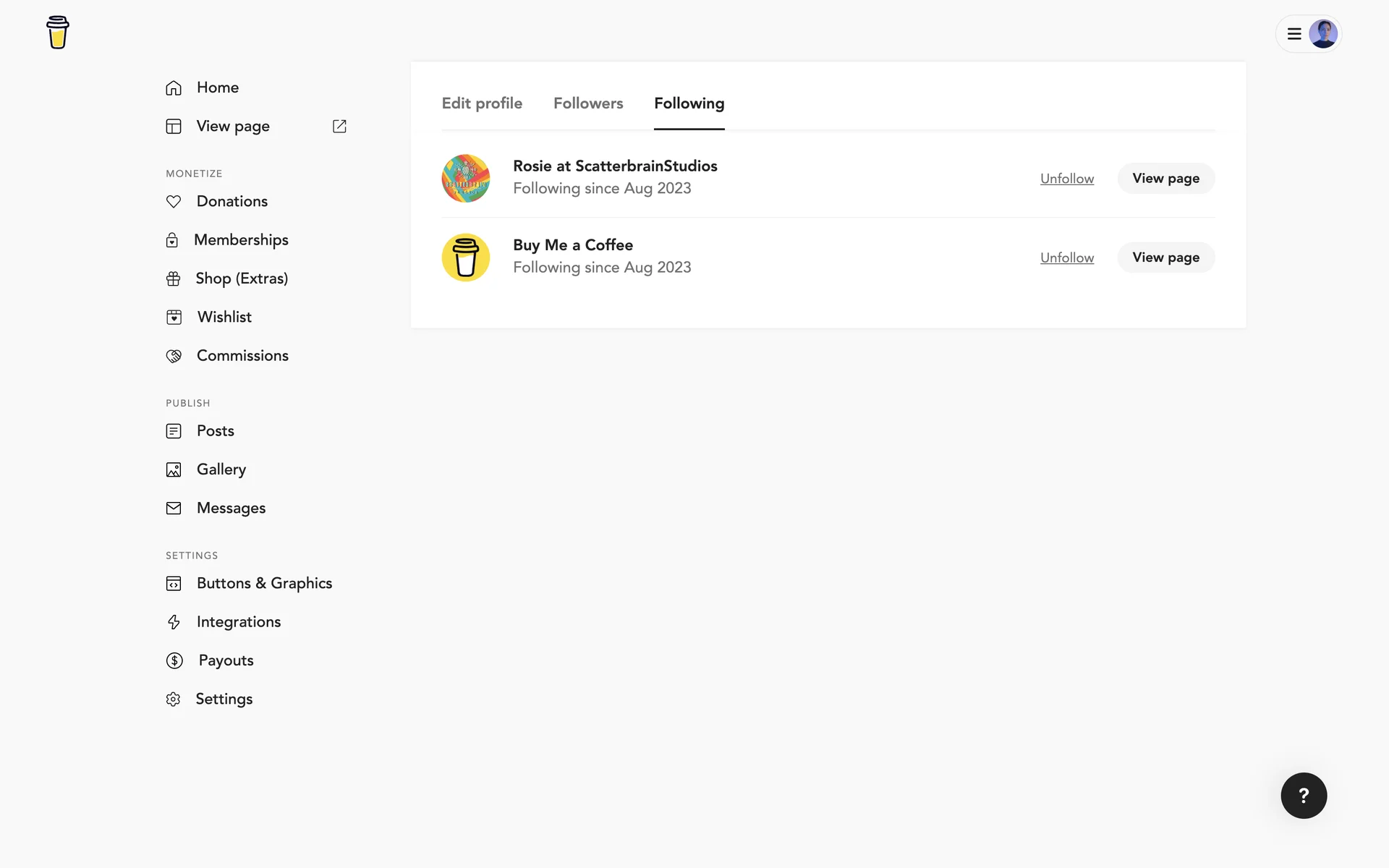
Task: Click the Buy Me a Coffee logo
Action: [57, 33]
